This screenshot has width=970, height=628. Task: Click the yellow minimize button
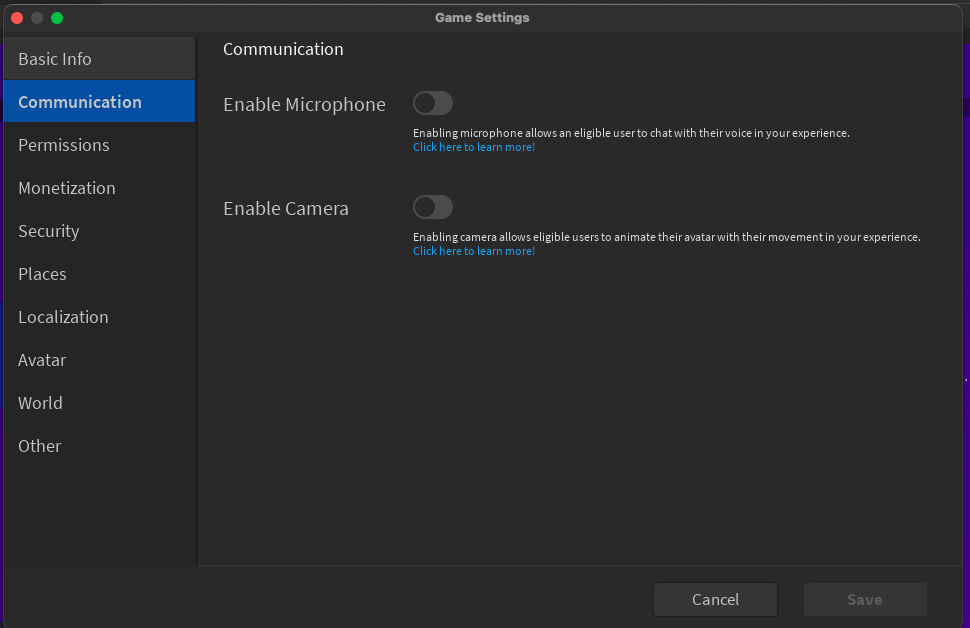(37, 17)
